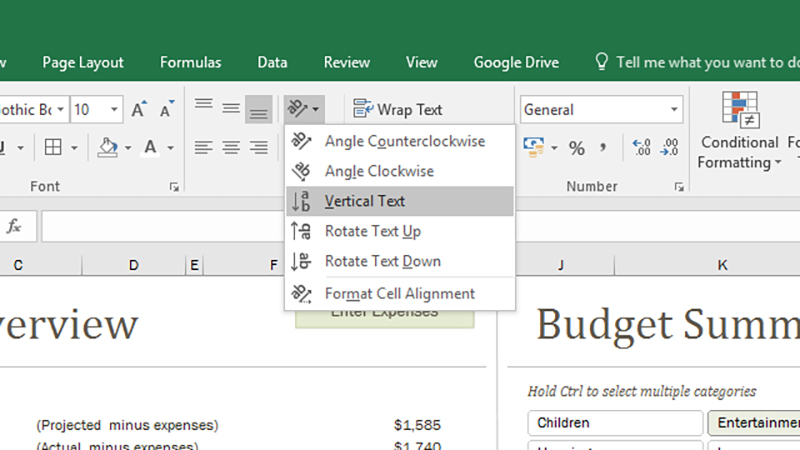Open the Borders dropdown arrow
This screenshot has width=800, height=450.
(x=74, y=148)
